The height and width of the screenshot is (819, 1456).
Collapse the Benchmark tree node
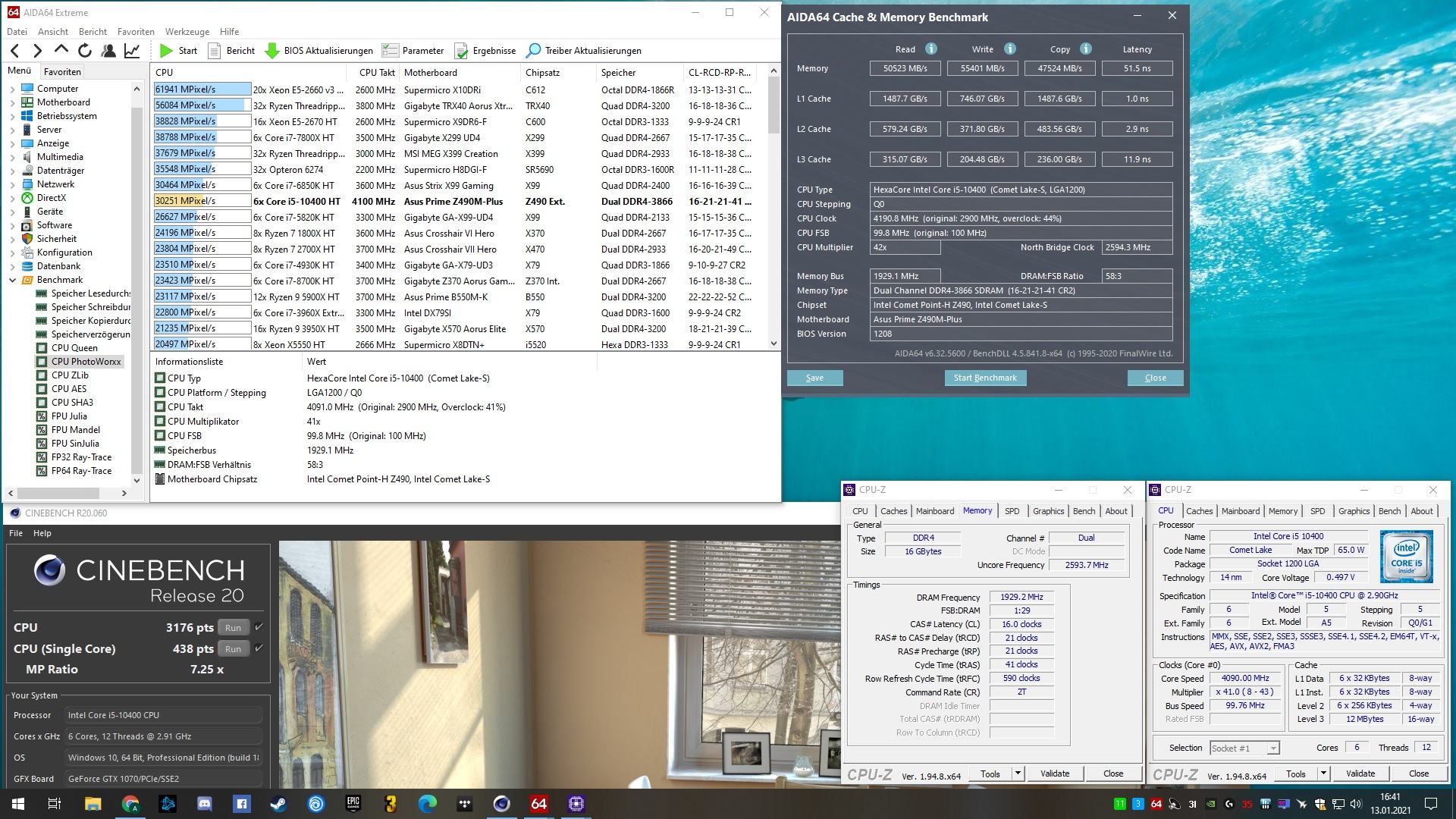click(13, 280)
